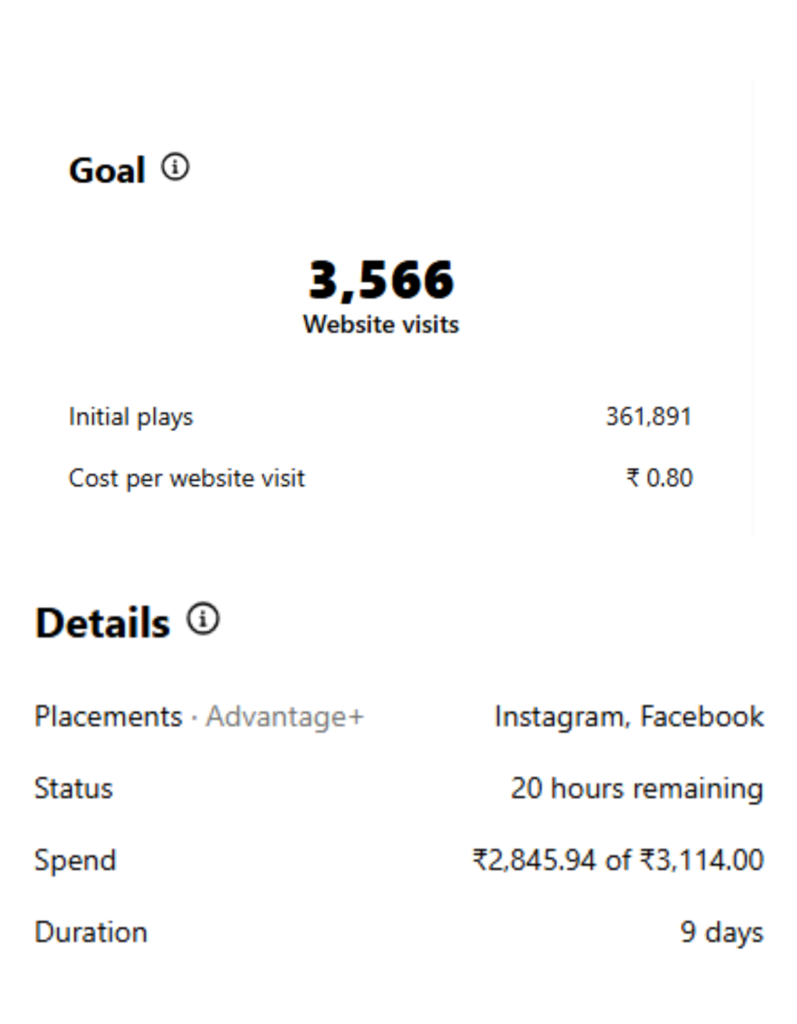Select the Details heading info circle
Viewport: 797px width, 1024px height.
point(203,620)
